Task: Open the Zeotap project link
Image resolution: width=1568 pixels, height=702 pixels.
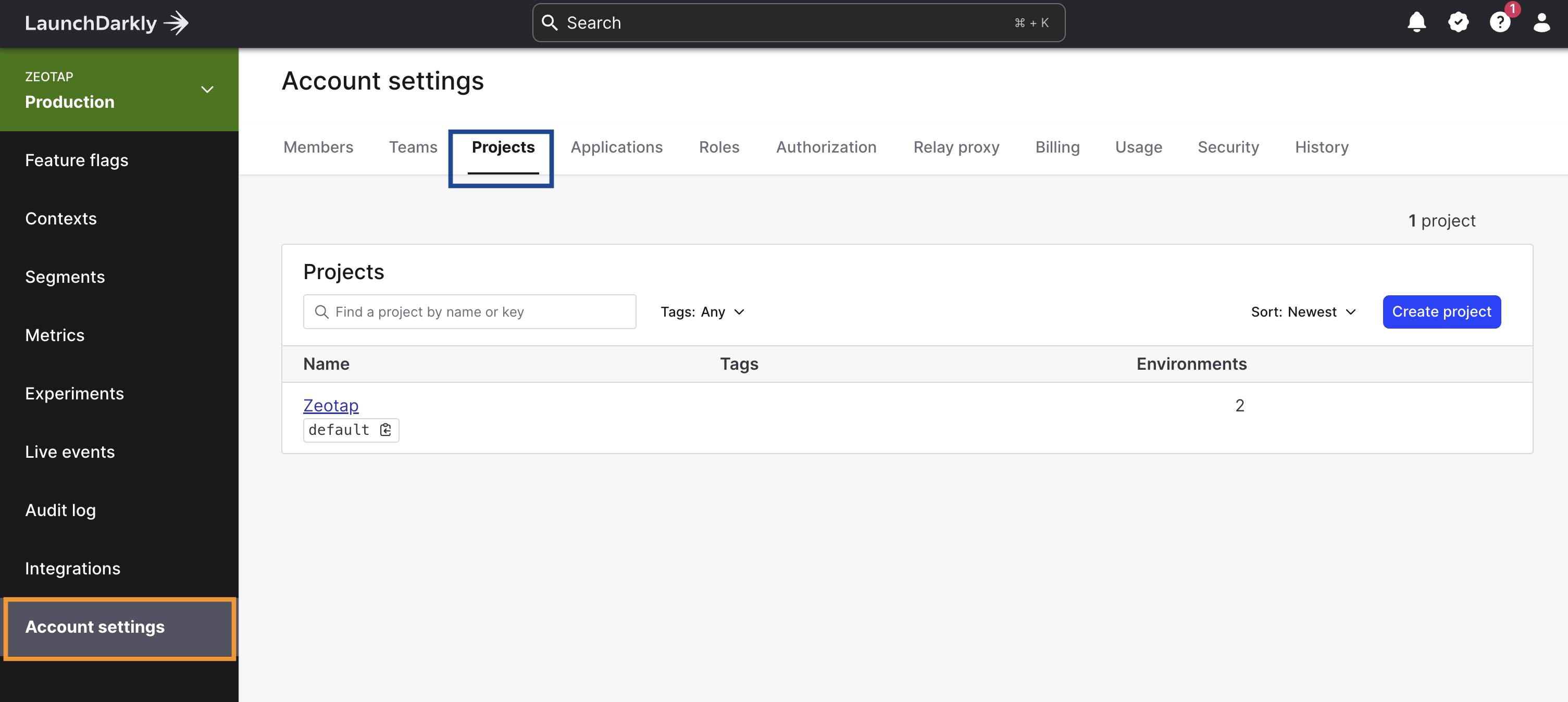Action: [x=330, y=405]
